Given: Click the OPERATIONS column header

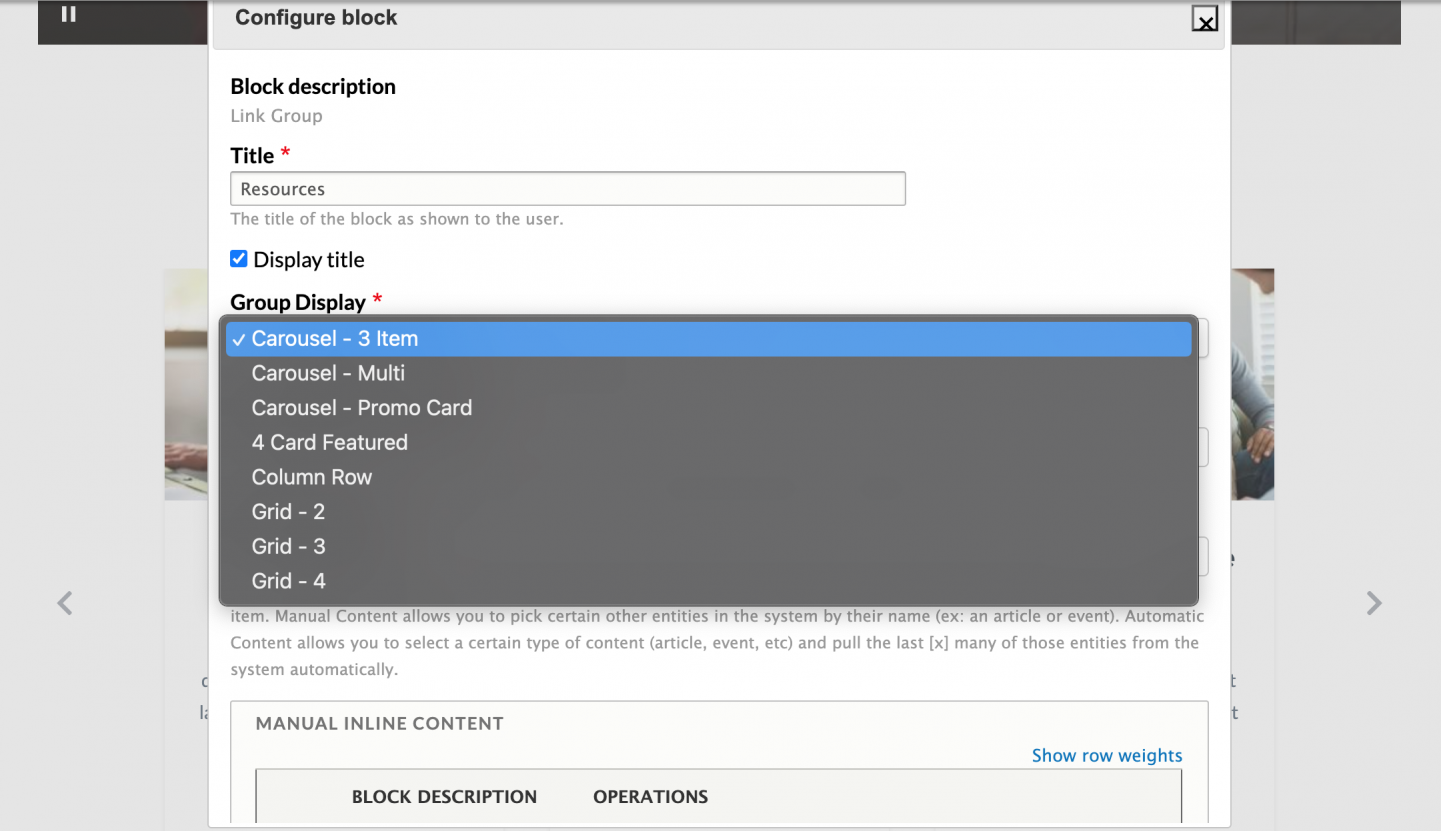Looking at the screenshot, I should 650,796.
